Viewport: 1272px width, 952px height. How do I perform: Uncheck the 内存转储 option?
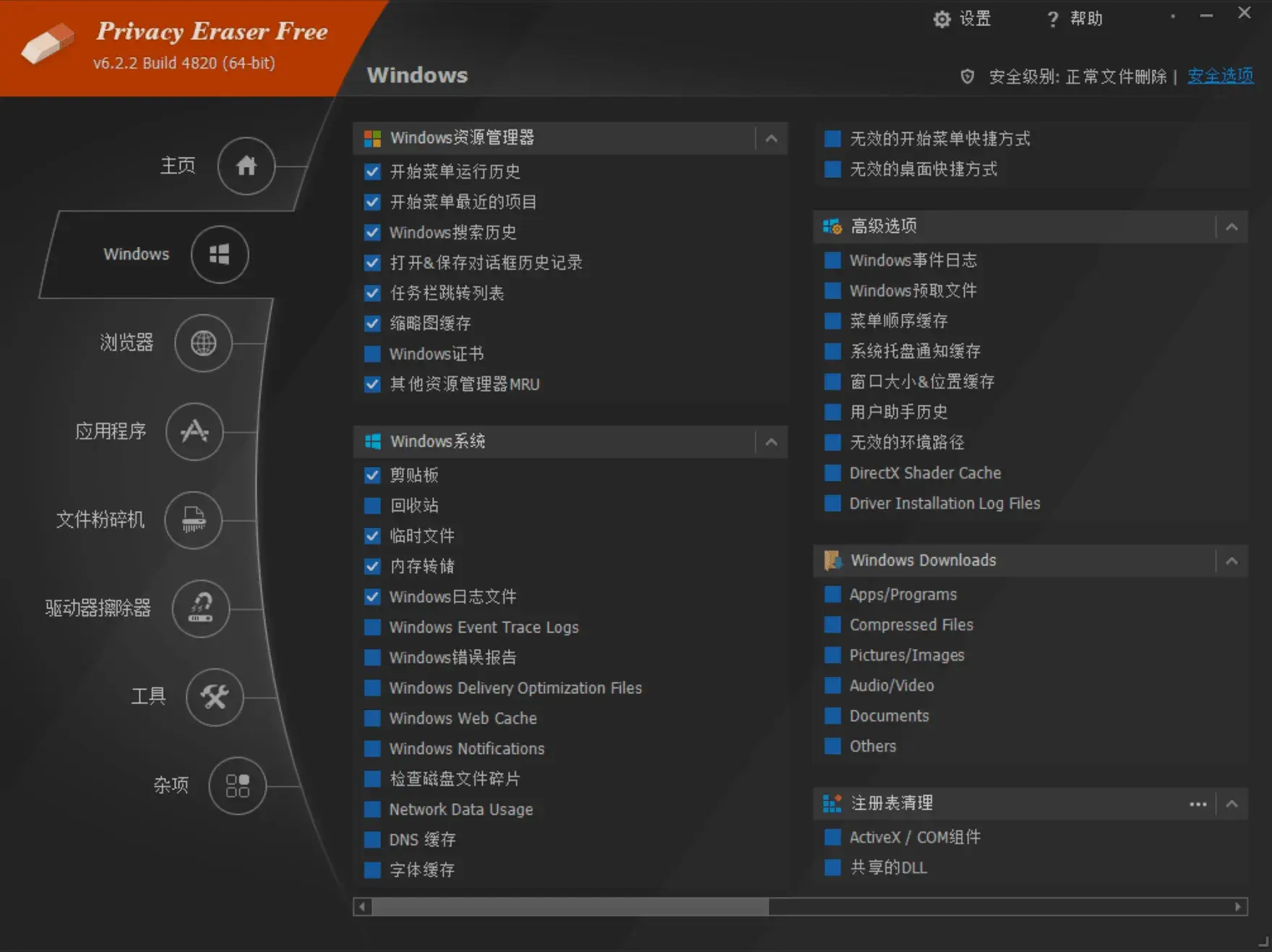tap(372, 566)
